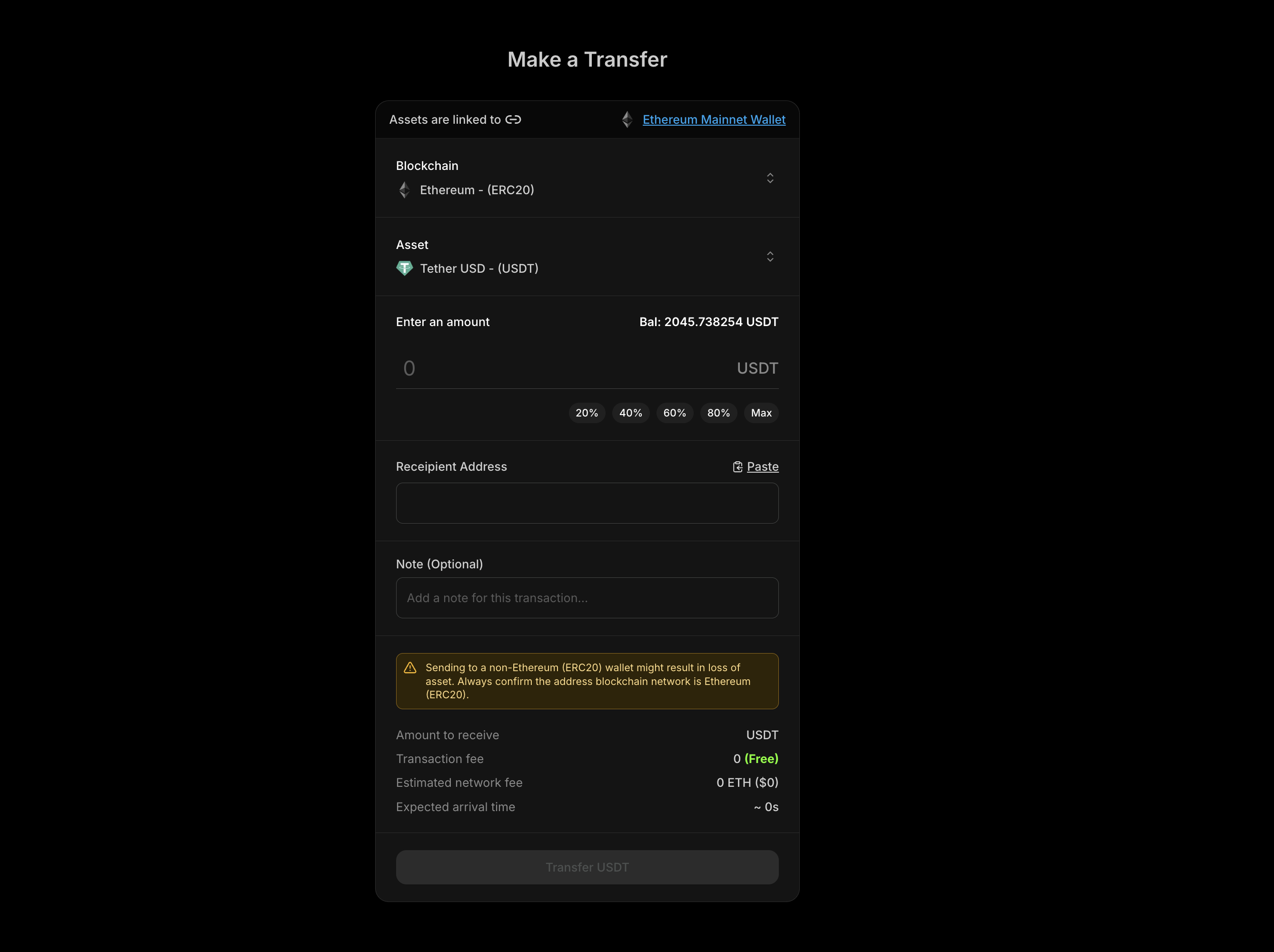Select the 40% amount option
Image resolution: width=1274 pixels, height=952 pixels.
click(x=631, y=413)
